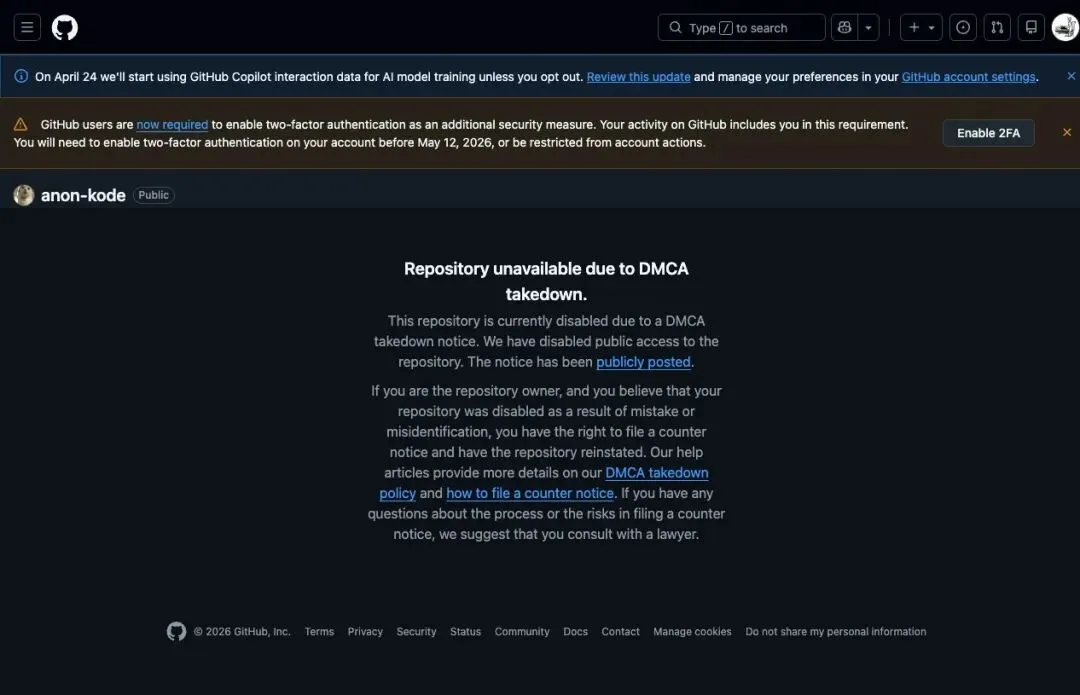Open the footer 'Terms' link
The image size is (1080, 695).
click(320, 632)
